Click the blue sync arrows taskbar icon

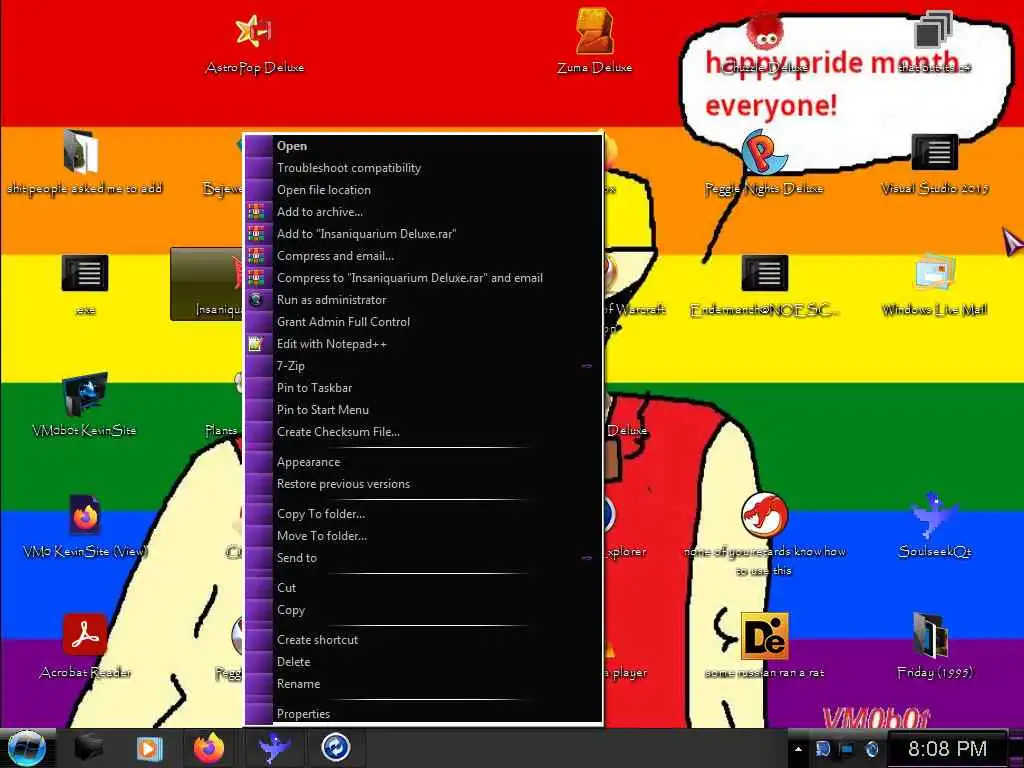pos(336,748)
